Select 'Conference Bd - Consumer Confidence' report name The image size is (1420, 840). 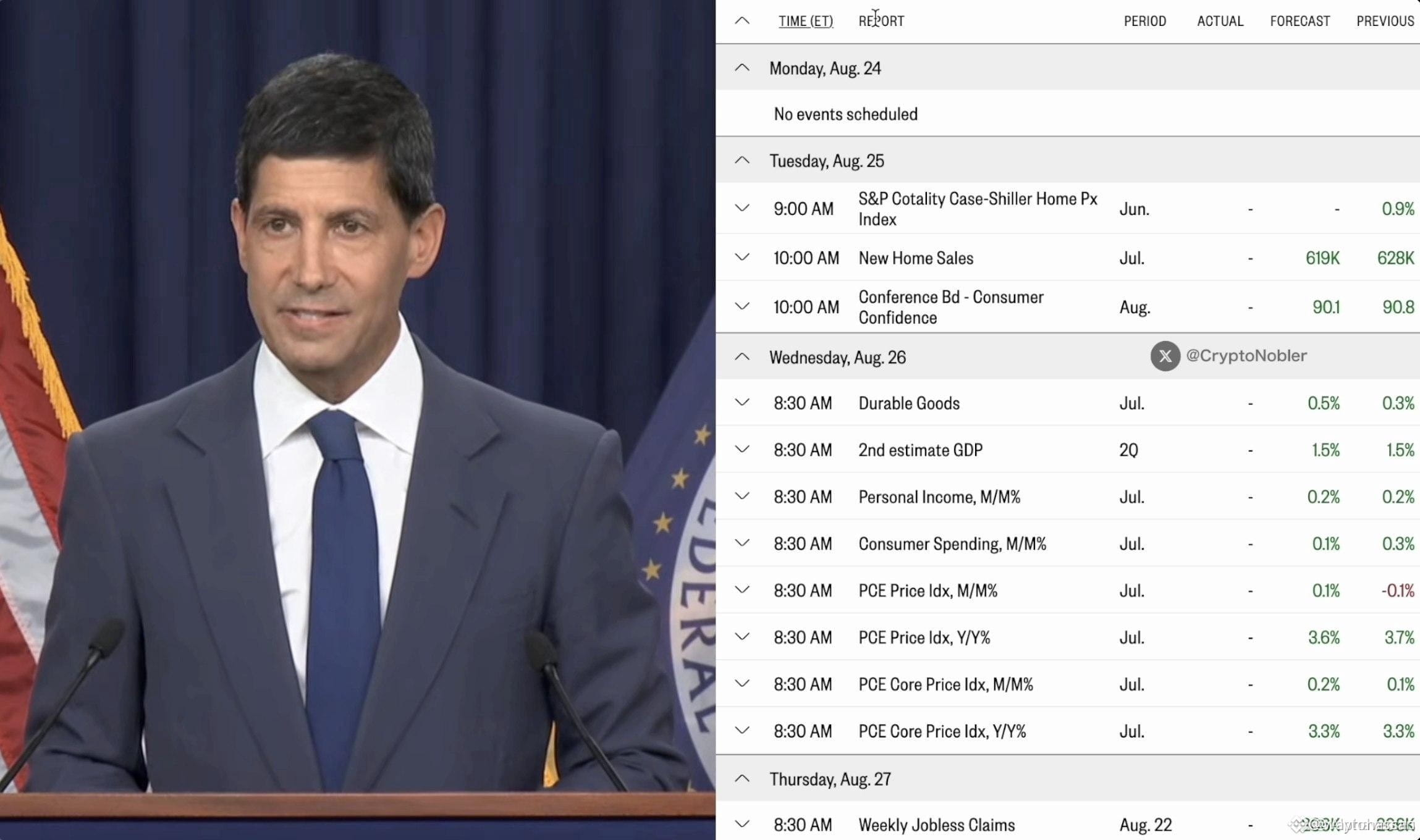(x=951, y=307)
